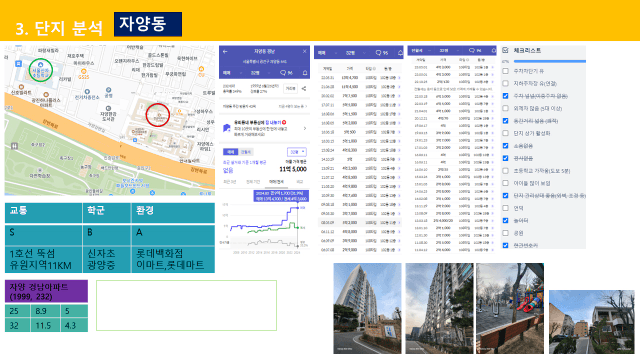Click the back arrow in 자양동 경남 panel

click(225, 51)
